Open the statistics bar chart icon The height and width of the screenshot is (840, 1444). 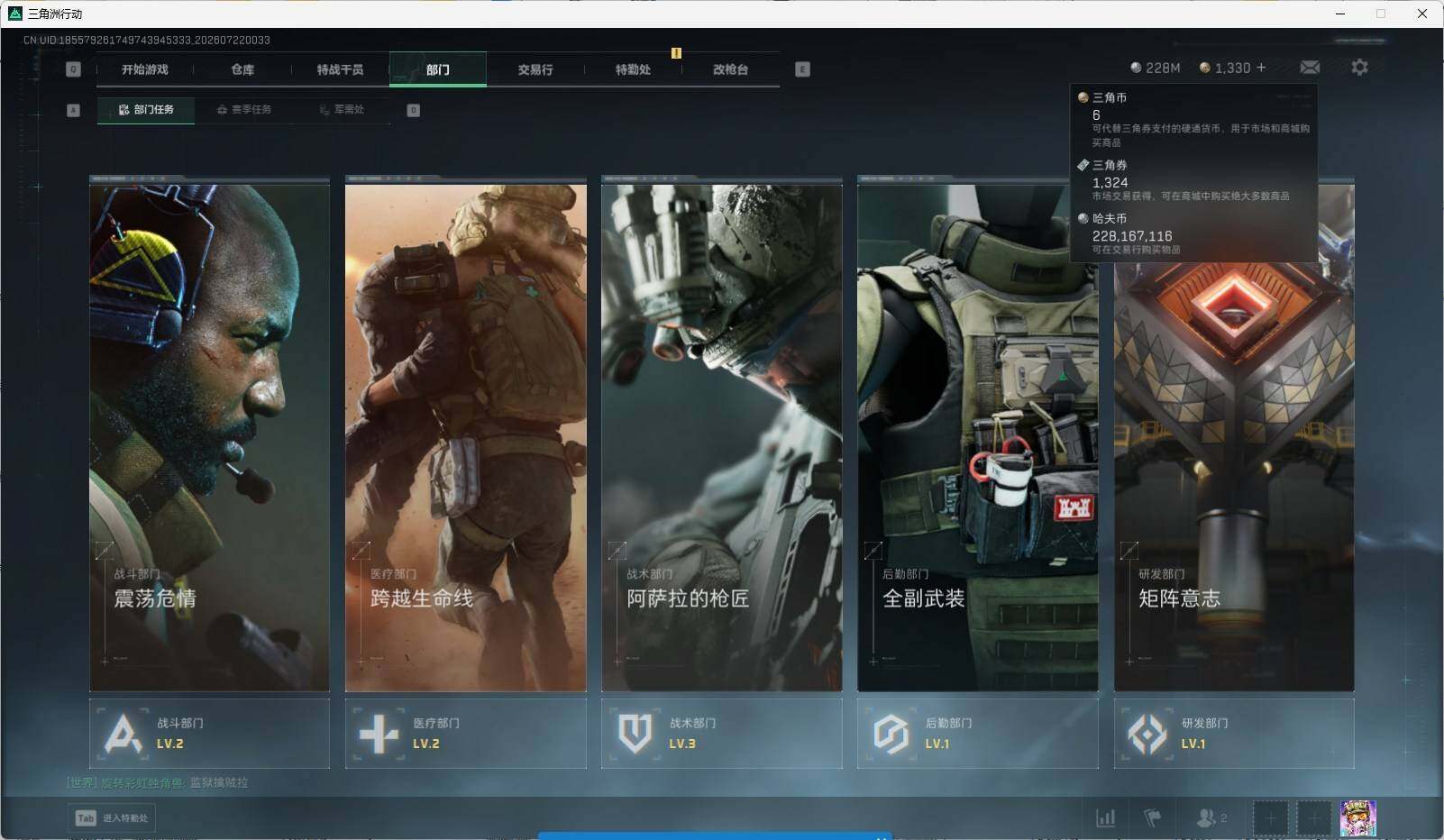[1105, 818]
